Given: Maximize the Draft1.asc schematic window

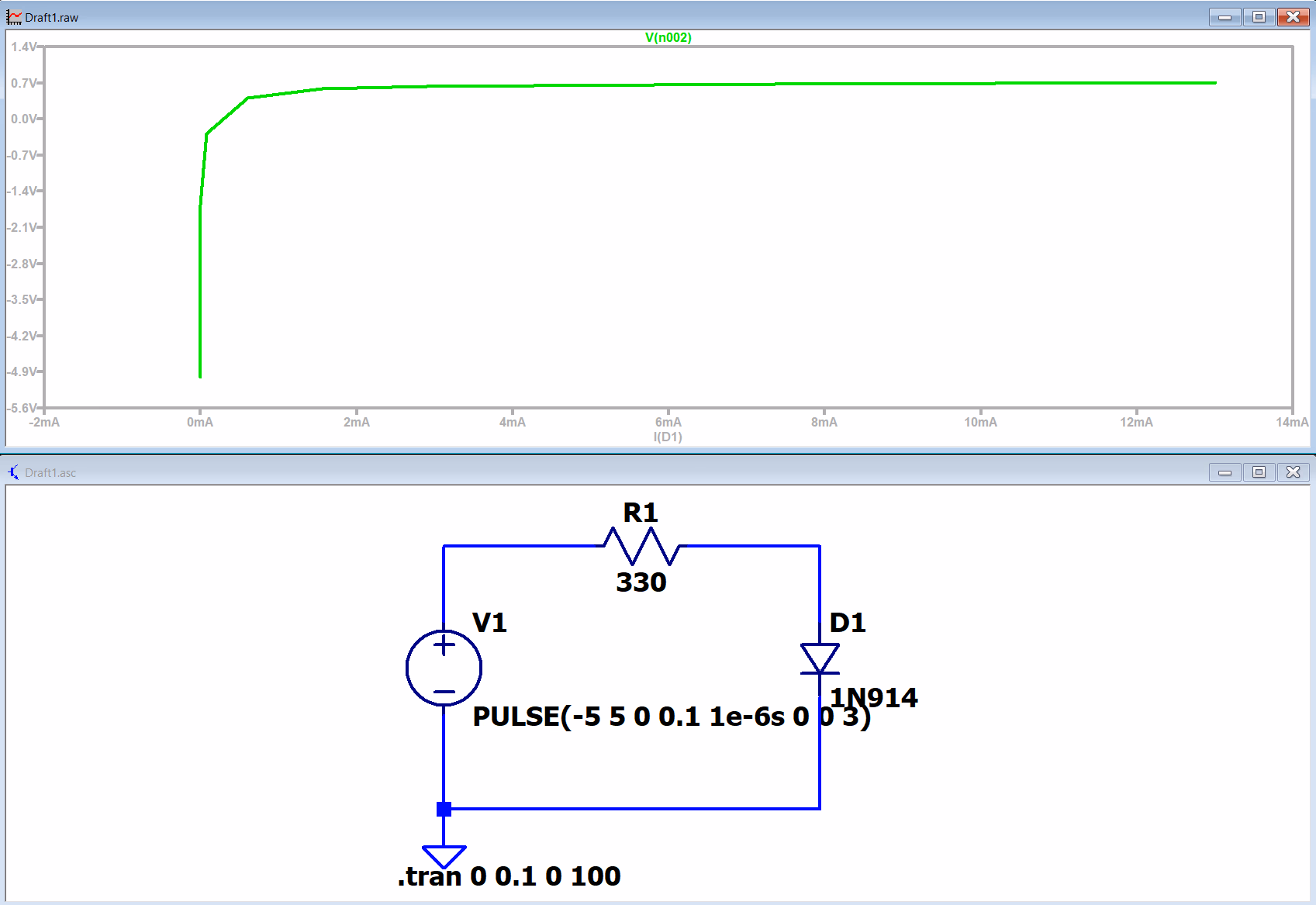Looking at the screenshot, I should (1259, 472).
